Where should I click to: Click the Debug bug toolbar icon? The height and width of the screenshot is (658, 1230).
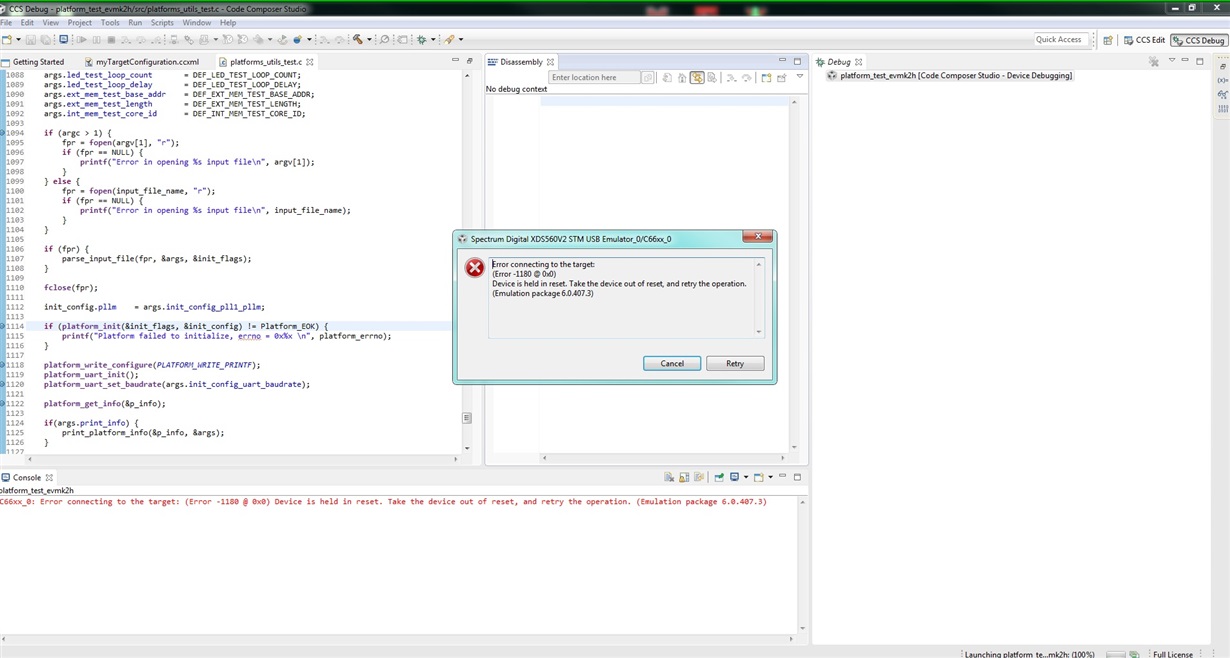[x=421, y=40]
